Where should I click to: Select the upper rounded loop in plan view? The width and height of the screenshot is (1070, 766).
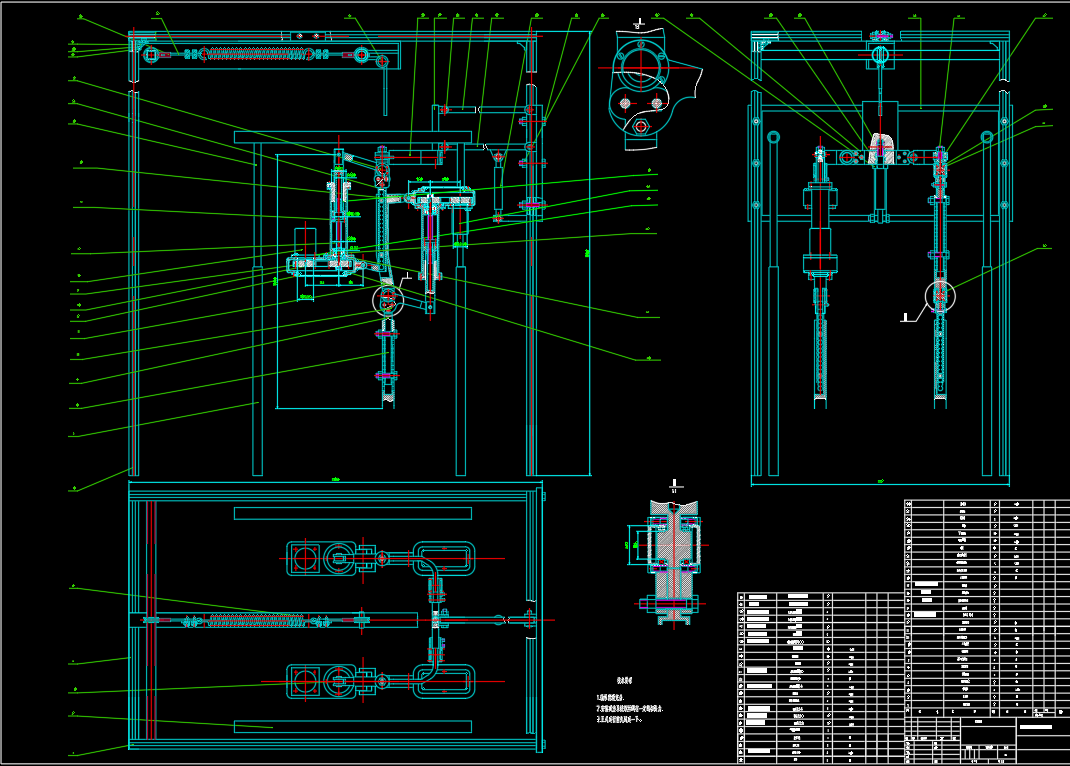pos(442,557)
